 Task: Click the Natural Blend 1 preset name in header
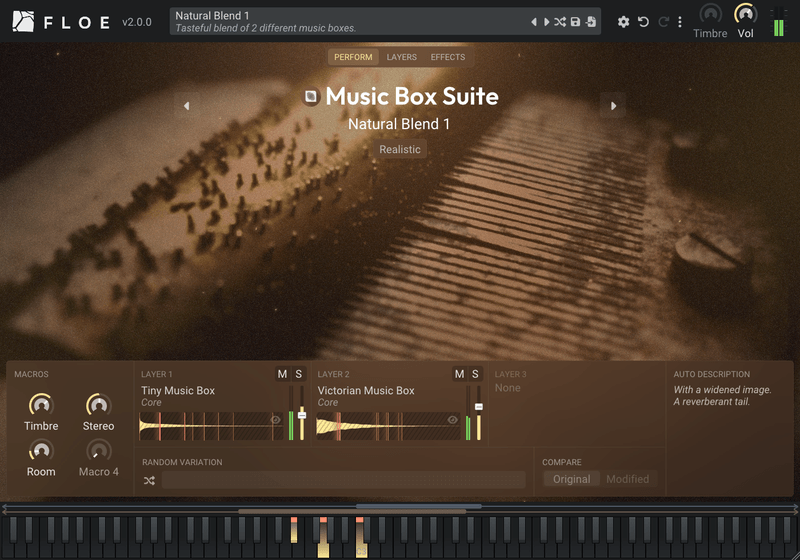click(212, 16)
